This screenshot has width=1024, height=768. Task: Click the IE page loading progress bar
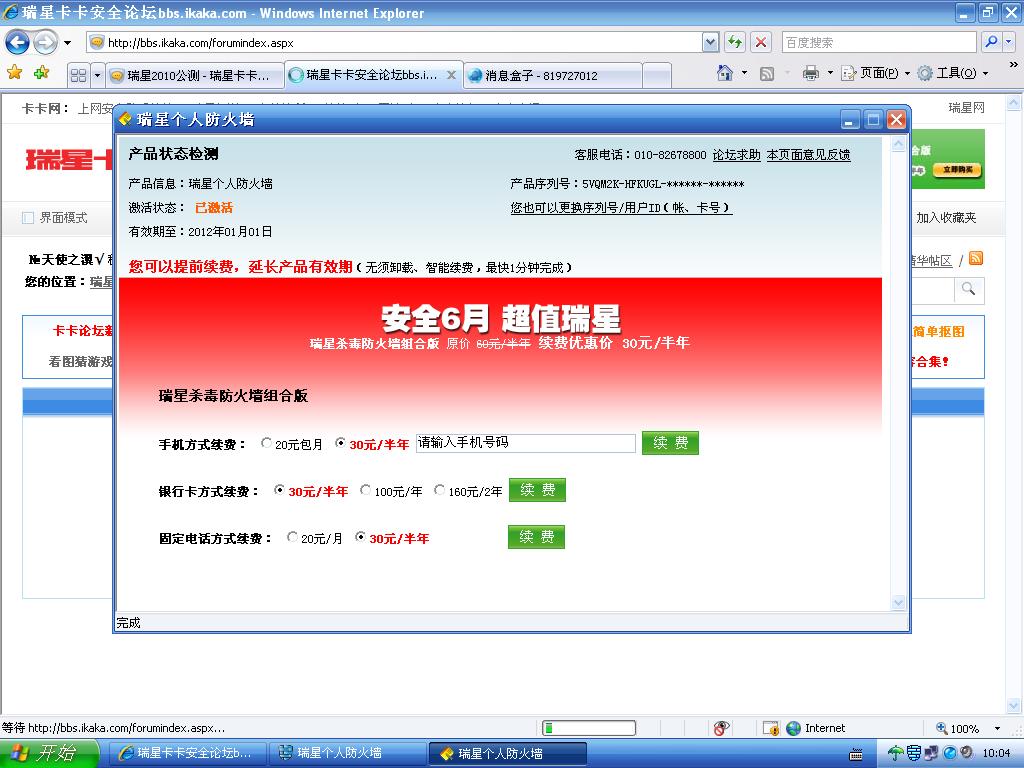[x=589, y=728]
